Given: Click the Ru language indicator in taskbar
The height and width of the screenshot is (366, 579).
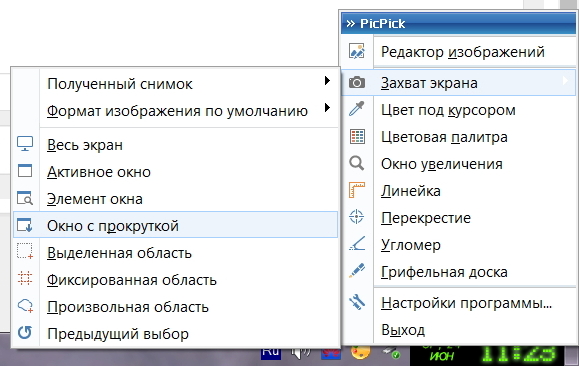Looking at the screenshot, I should pyautogui.click(x=271, y=353).
